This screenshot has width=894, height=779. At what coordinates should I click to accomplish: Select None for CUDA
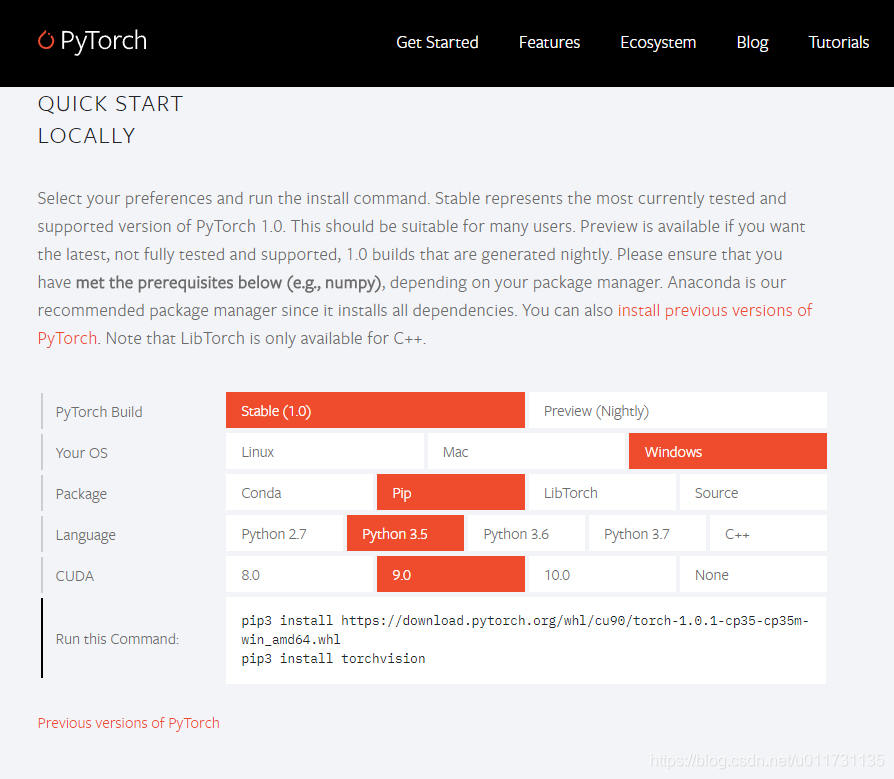tap(753, 574)
